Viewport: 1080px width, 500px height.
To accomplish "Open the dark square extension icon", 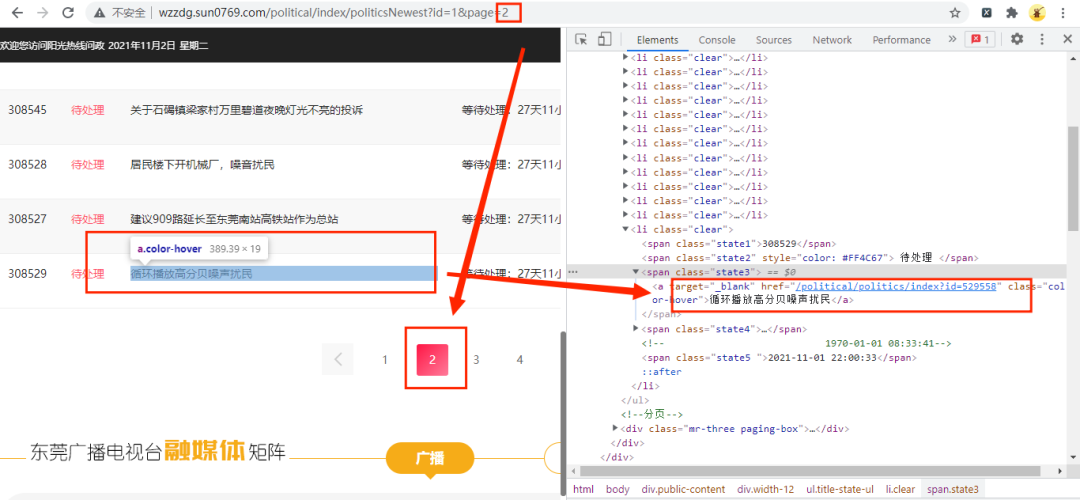I will (987, 12).
